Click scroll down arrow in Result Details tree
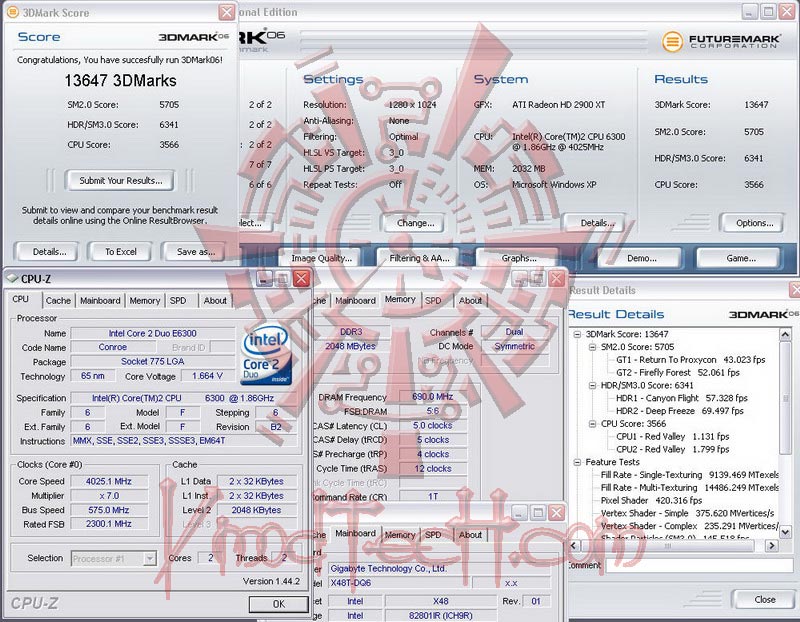 [785, 532]
